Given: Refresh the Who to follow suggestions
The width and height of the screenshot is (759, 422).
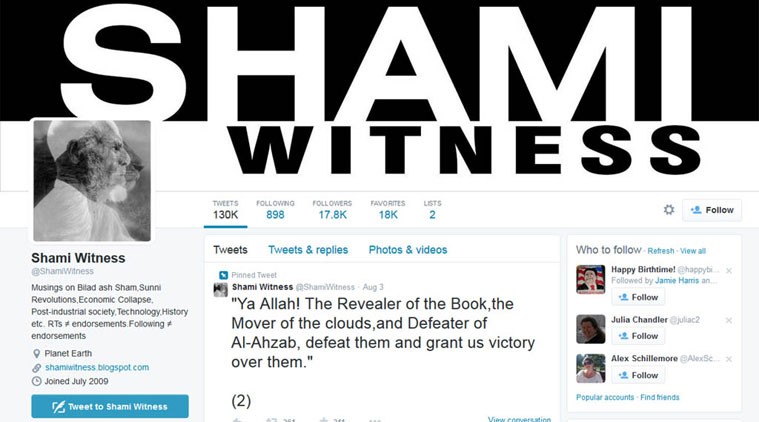Looking at the screenshot, I should [x=661, y=251].
